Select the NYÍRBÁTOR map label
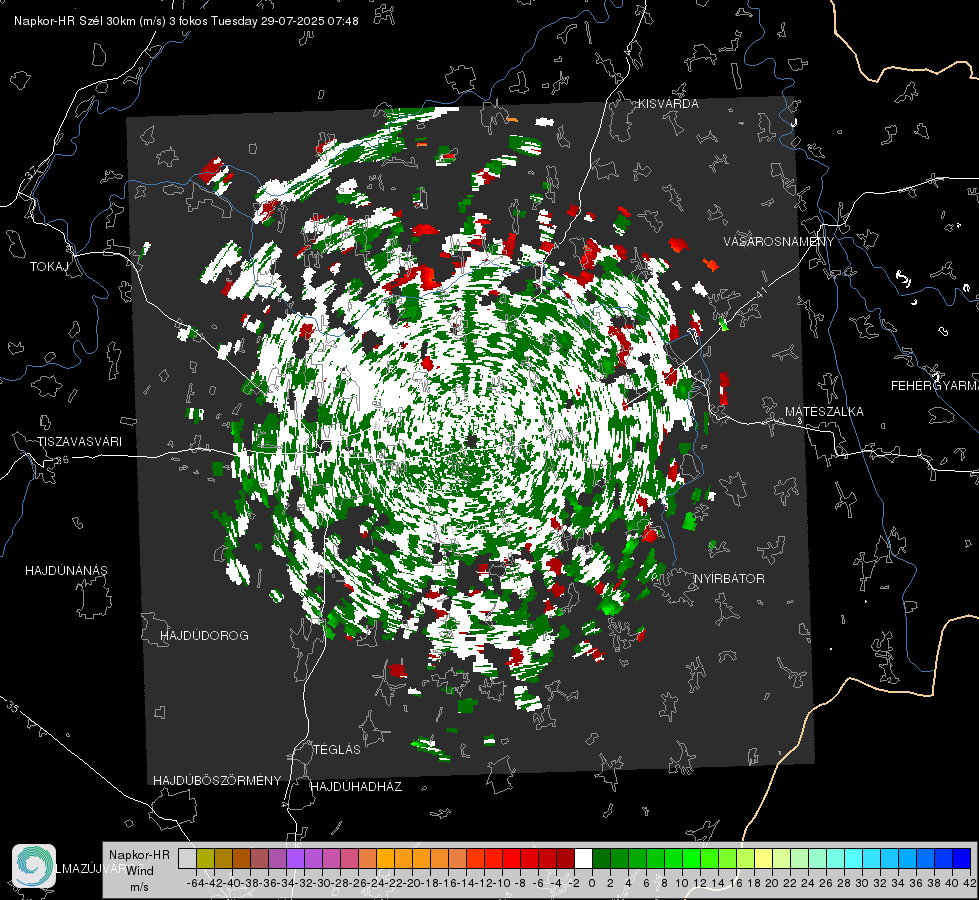Screen dimensions: 979x900 coord(729,578)
